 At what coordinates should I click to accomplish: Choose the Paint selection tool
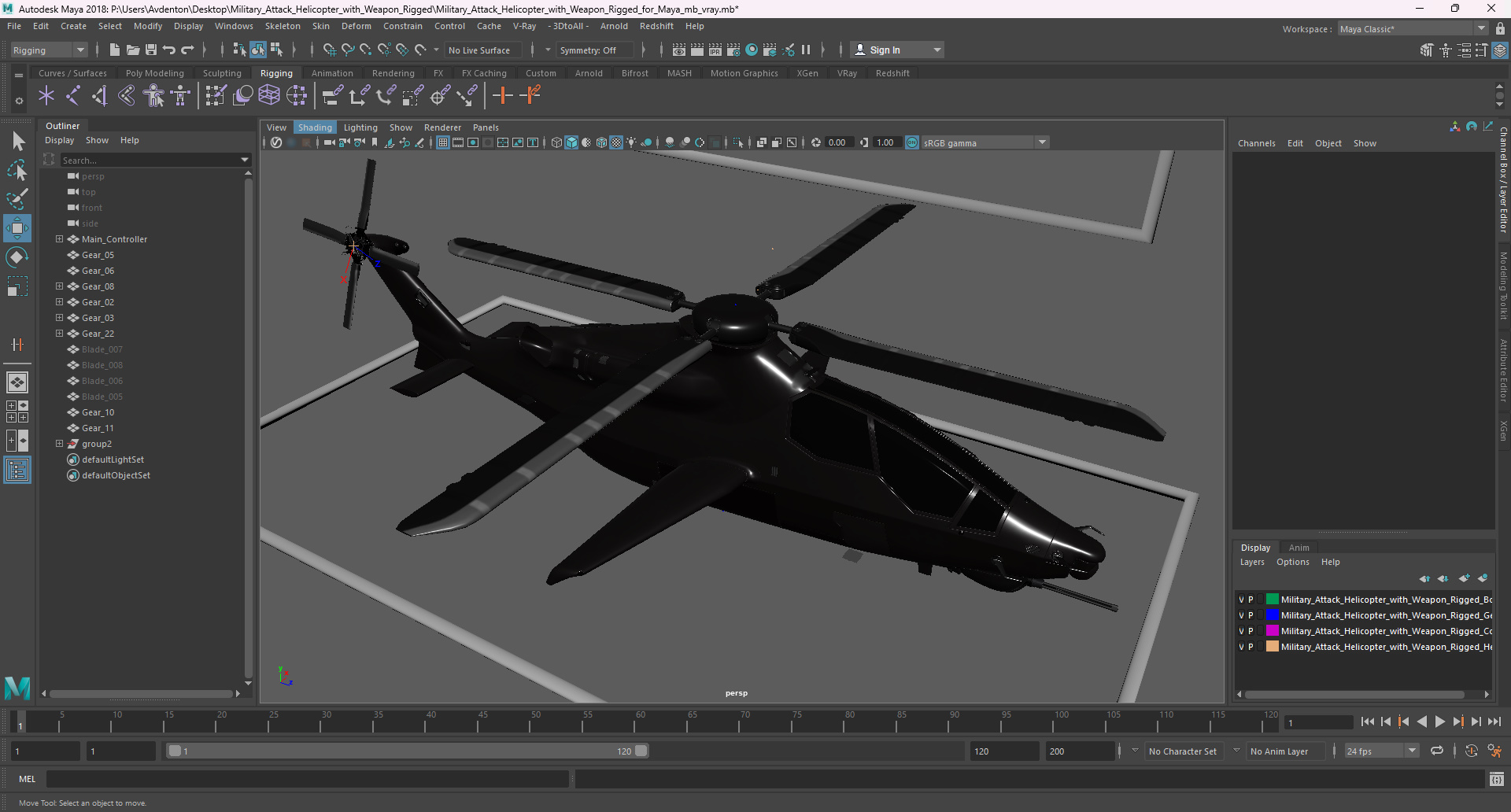17,198
